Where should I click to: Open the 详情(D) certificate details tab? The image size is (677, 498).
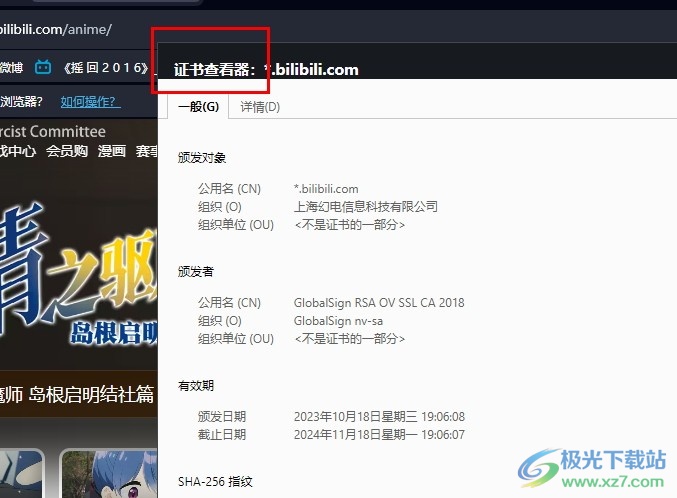click(260, 107)
